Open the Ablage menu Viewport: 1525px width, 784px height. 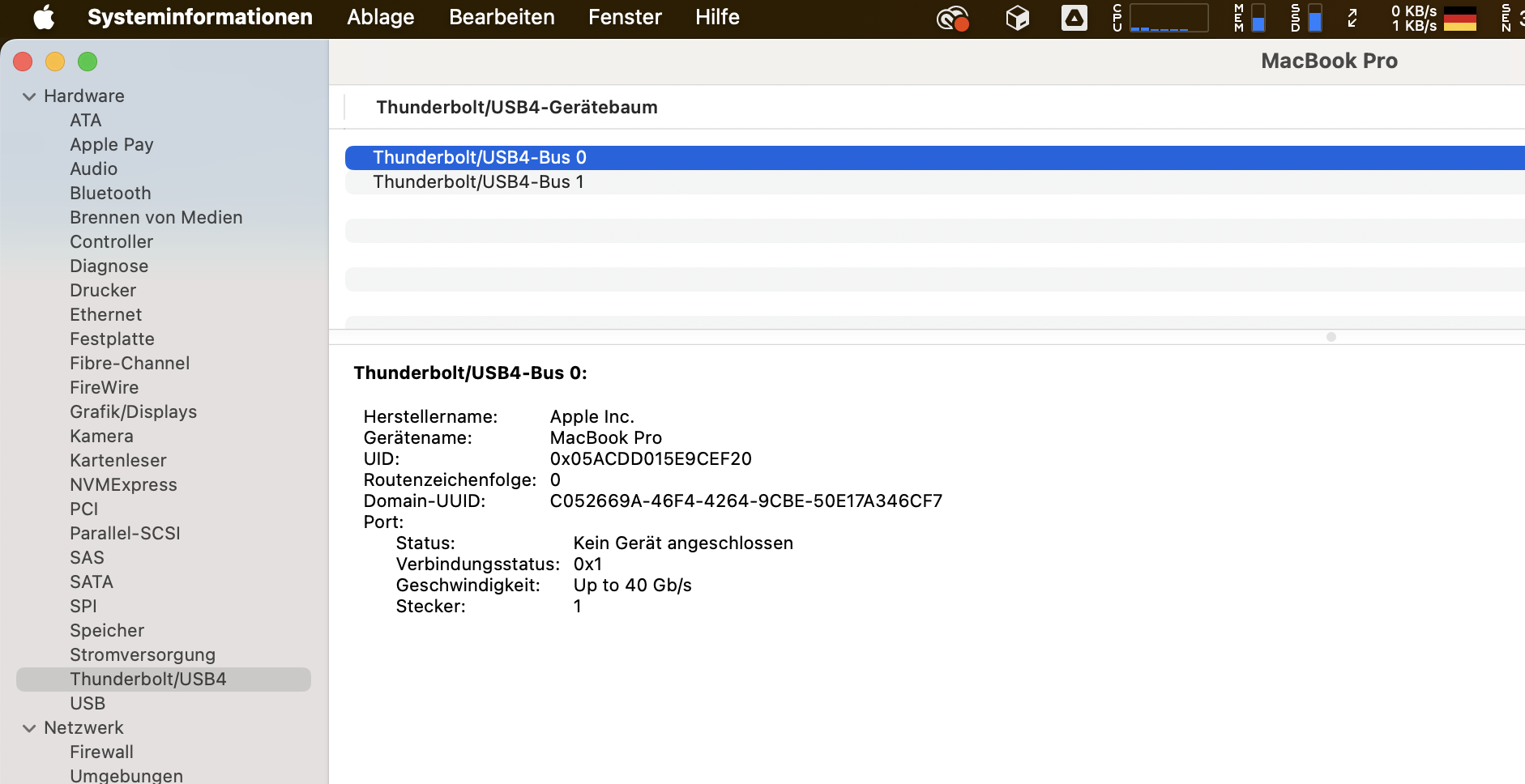pos(381,17)
